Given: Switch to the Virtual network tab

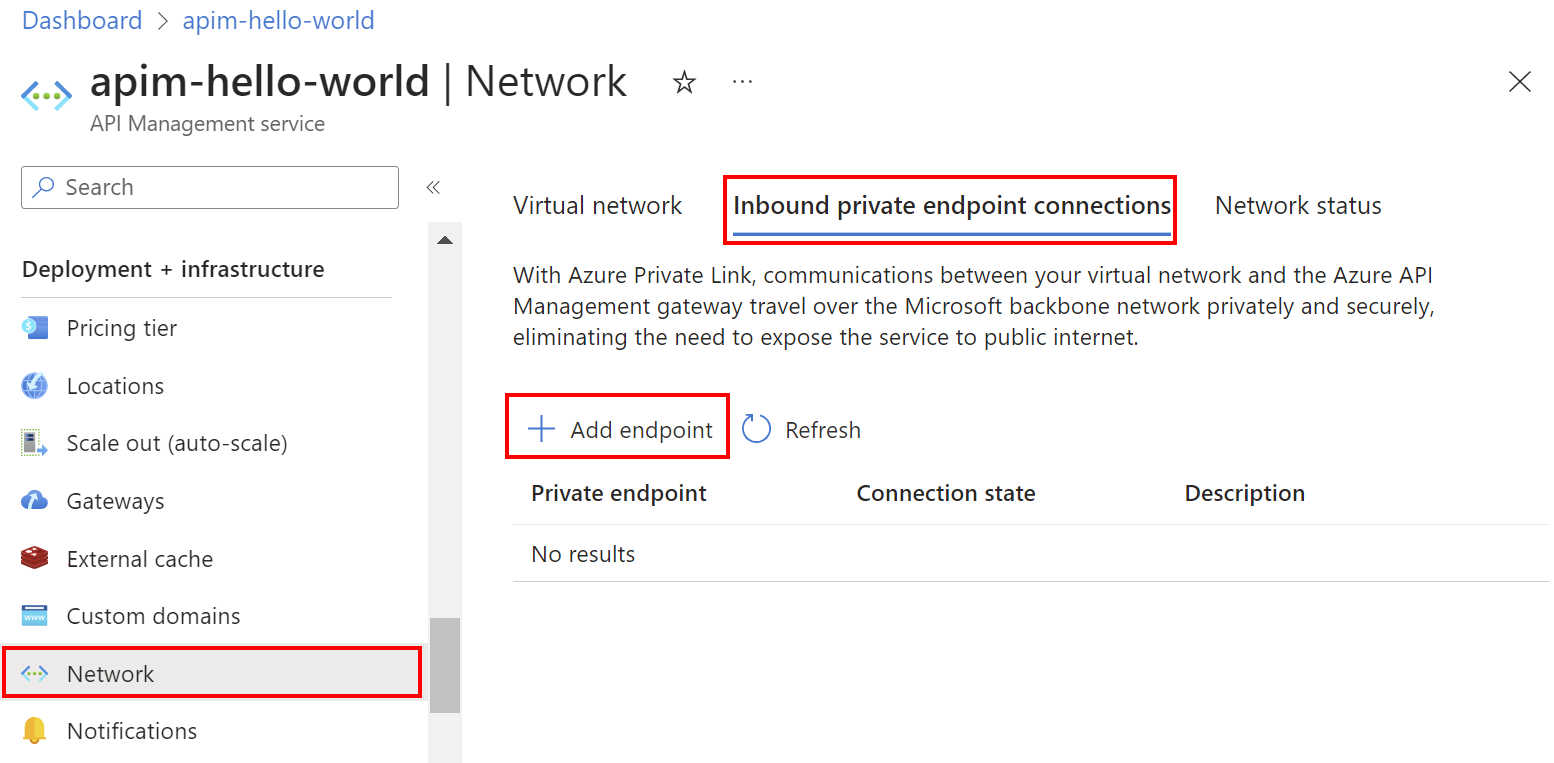Looking at the screenshot, I should pyautogui.click(x=597, y=205).
